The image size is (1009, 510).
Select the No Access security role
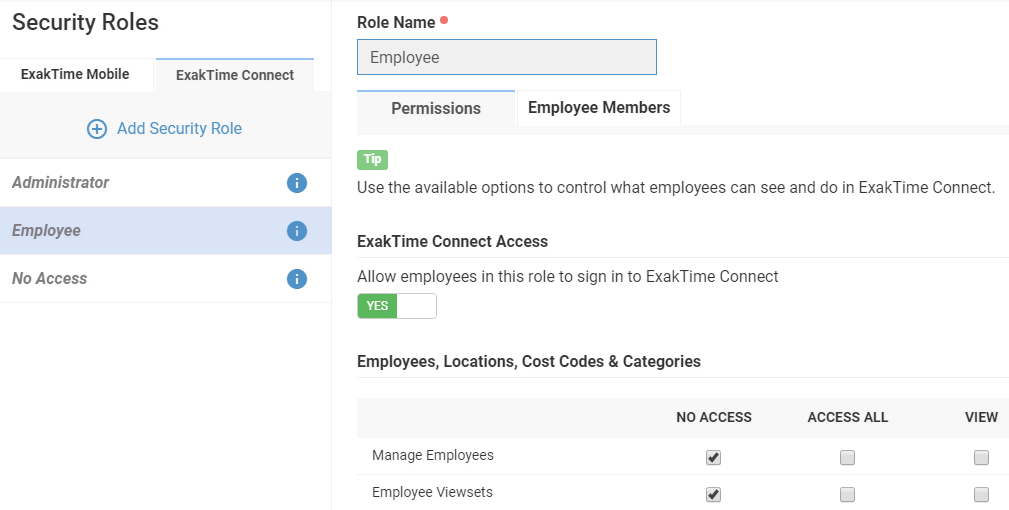coord(165,279)
